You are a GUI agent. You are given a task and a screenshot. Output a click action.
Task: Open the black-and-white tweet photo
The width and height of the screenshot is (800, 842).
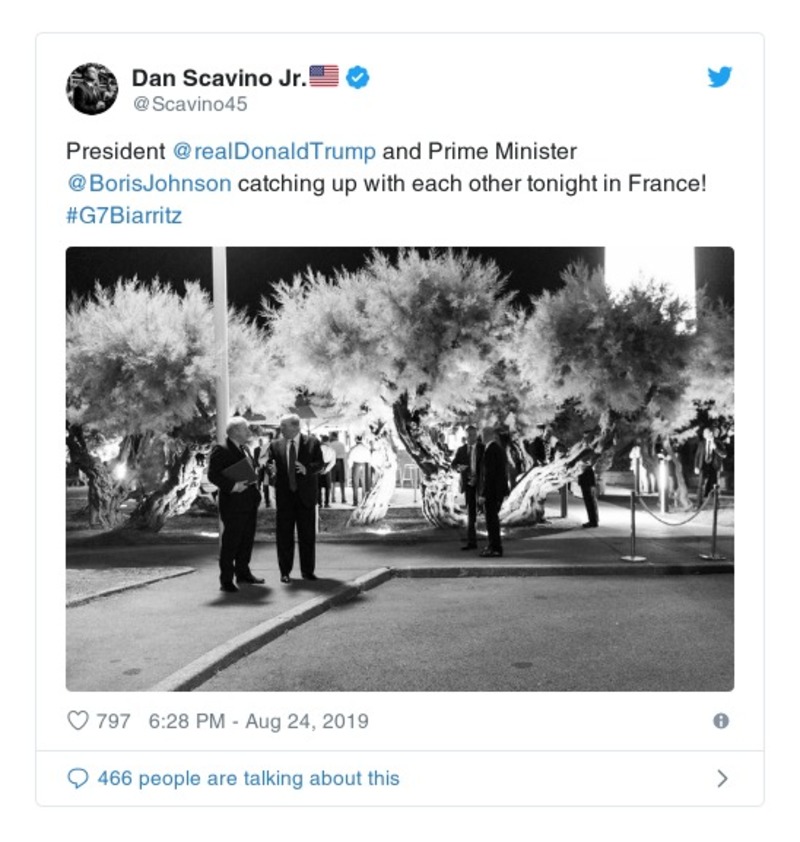pos(400,469)
